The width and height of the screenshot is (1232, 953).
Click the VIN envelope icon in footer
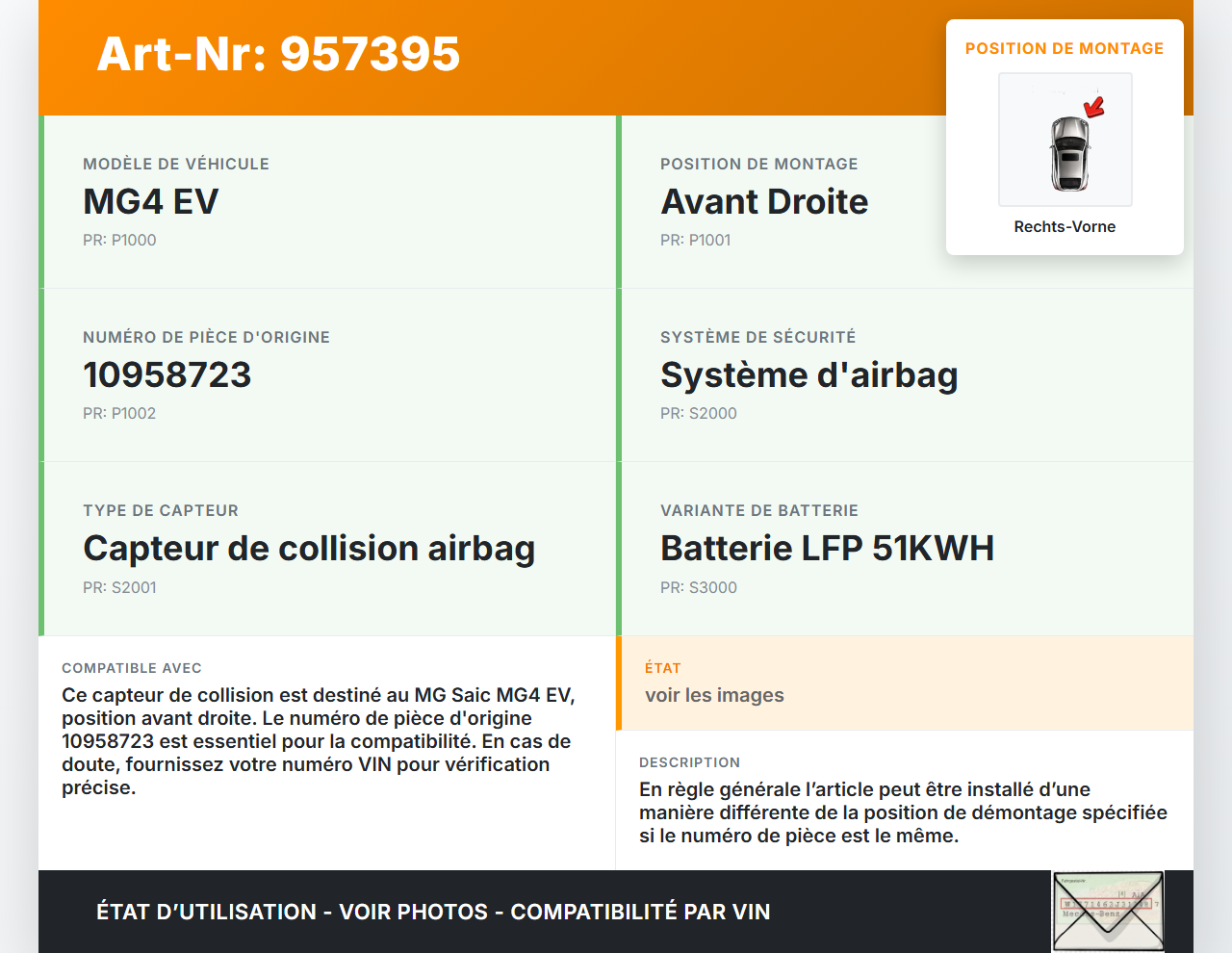pyautogui.click(x=1108, y=911)
